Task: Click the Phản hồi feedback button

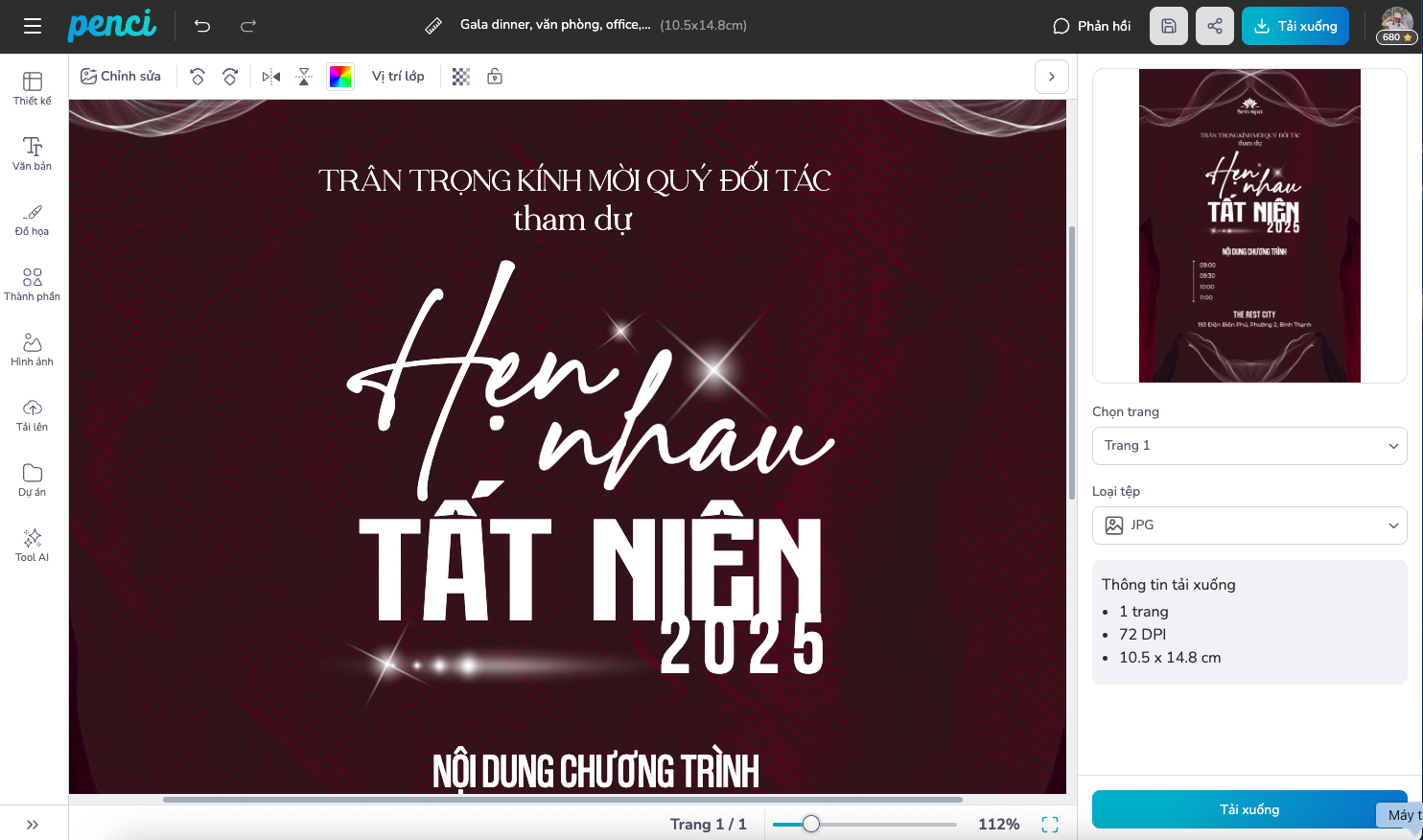Action: [x=1092, y=26]
